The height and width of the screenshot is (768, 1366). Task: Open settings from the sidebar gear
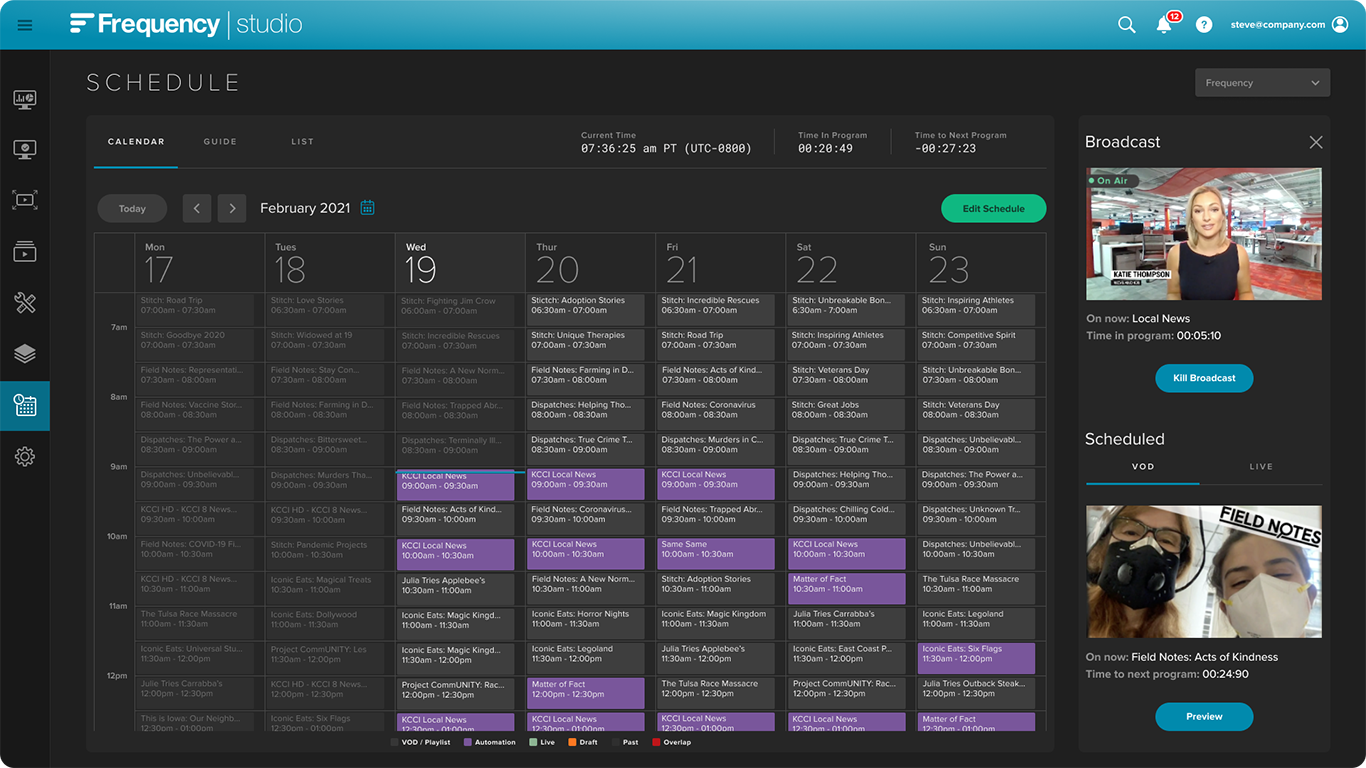[25, 457]
